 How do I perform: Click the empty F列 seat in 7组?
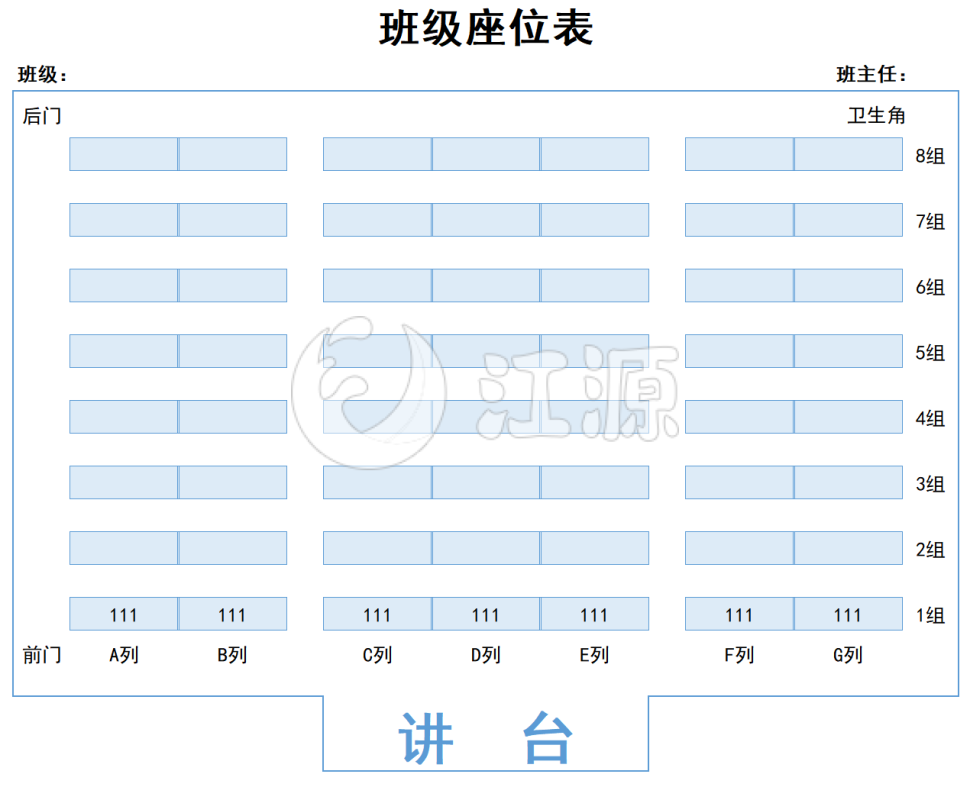[739, 220]
